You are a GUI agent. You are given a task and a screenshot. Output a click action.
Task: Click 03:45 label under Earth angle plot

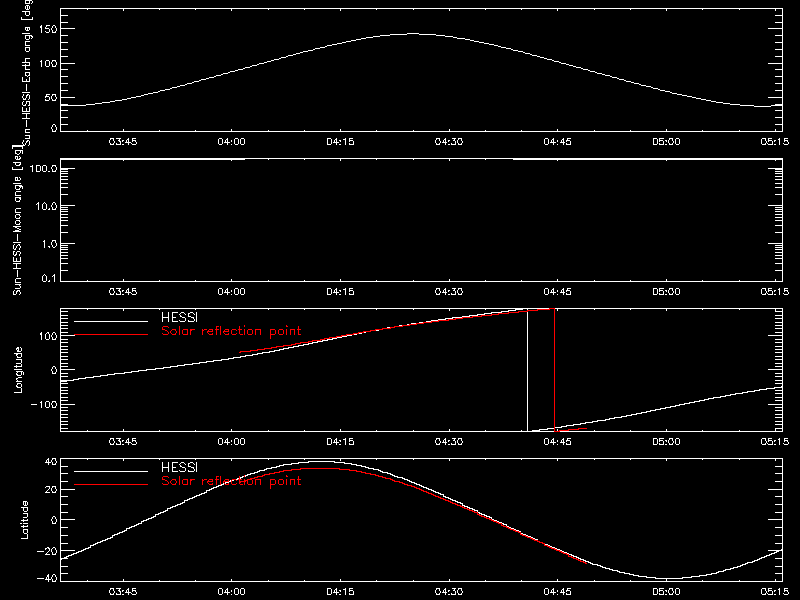[x=123, y=142]
